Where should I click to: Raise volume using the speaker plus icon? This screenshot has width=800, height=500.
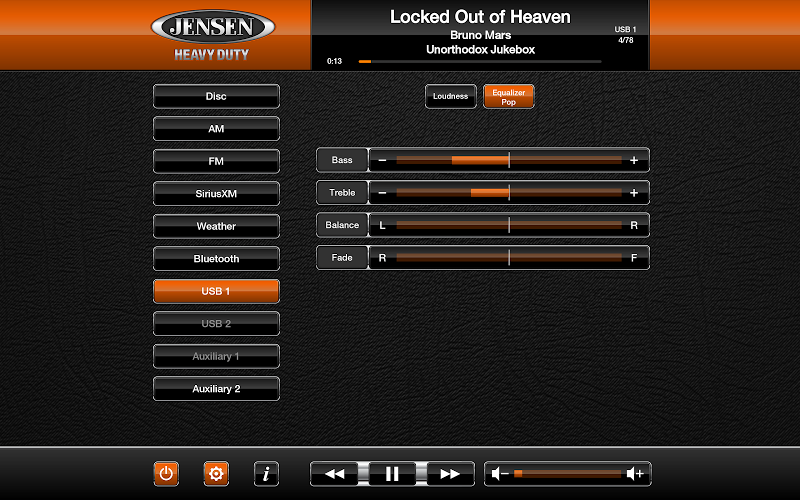point(635,474)
